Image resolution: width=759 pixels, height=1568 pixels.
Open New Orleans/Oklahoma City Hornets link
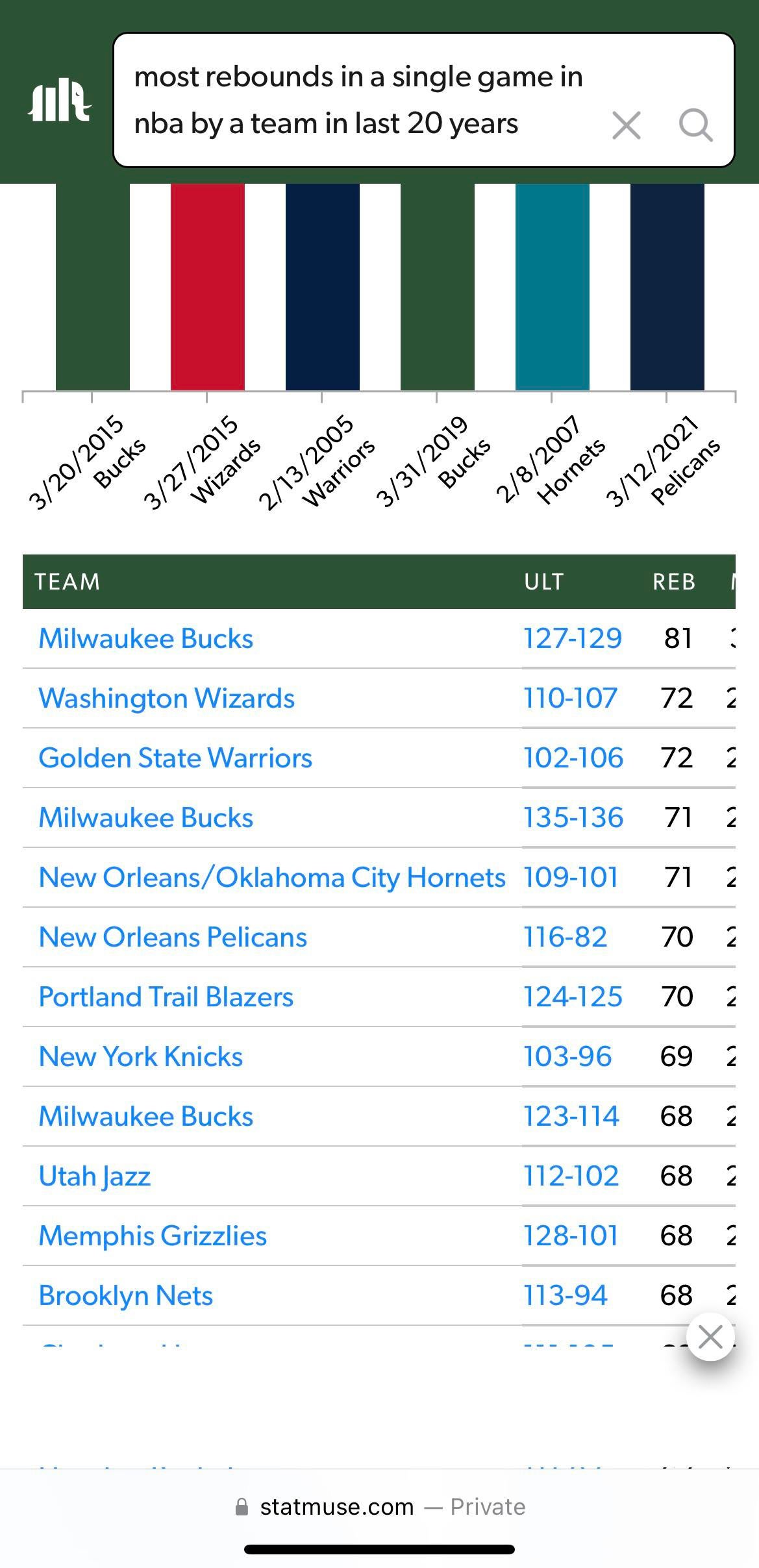pos(271,878)
